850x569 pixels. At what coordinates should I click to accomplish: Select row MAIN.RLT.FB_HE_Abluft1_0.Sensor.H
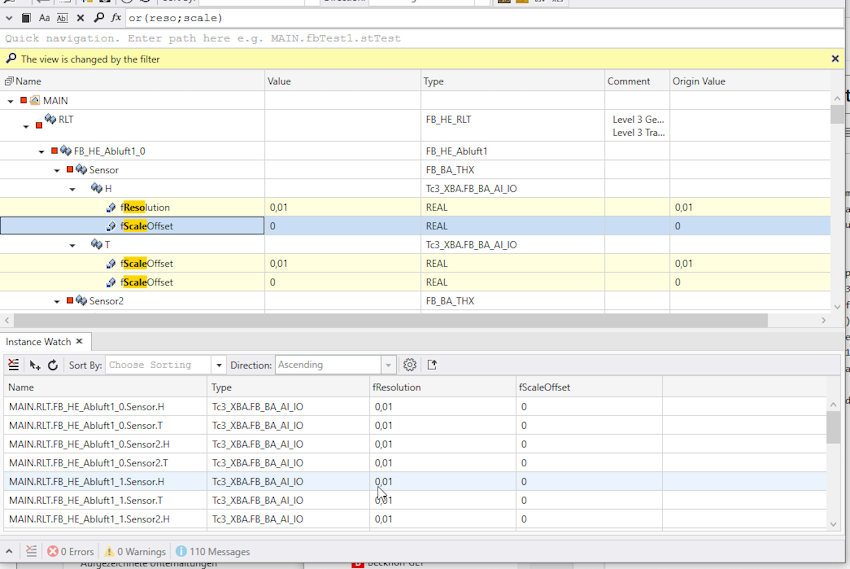415,406
